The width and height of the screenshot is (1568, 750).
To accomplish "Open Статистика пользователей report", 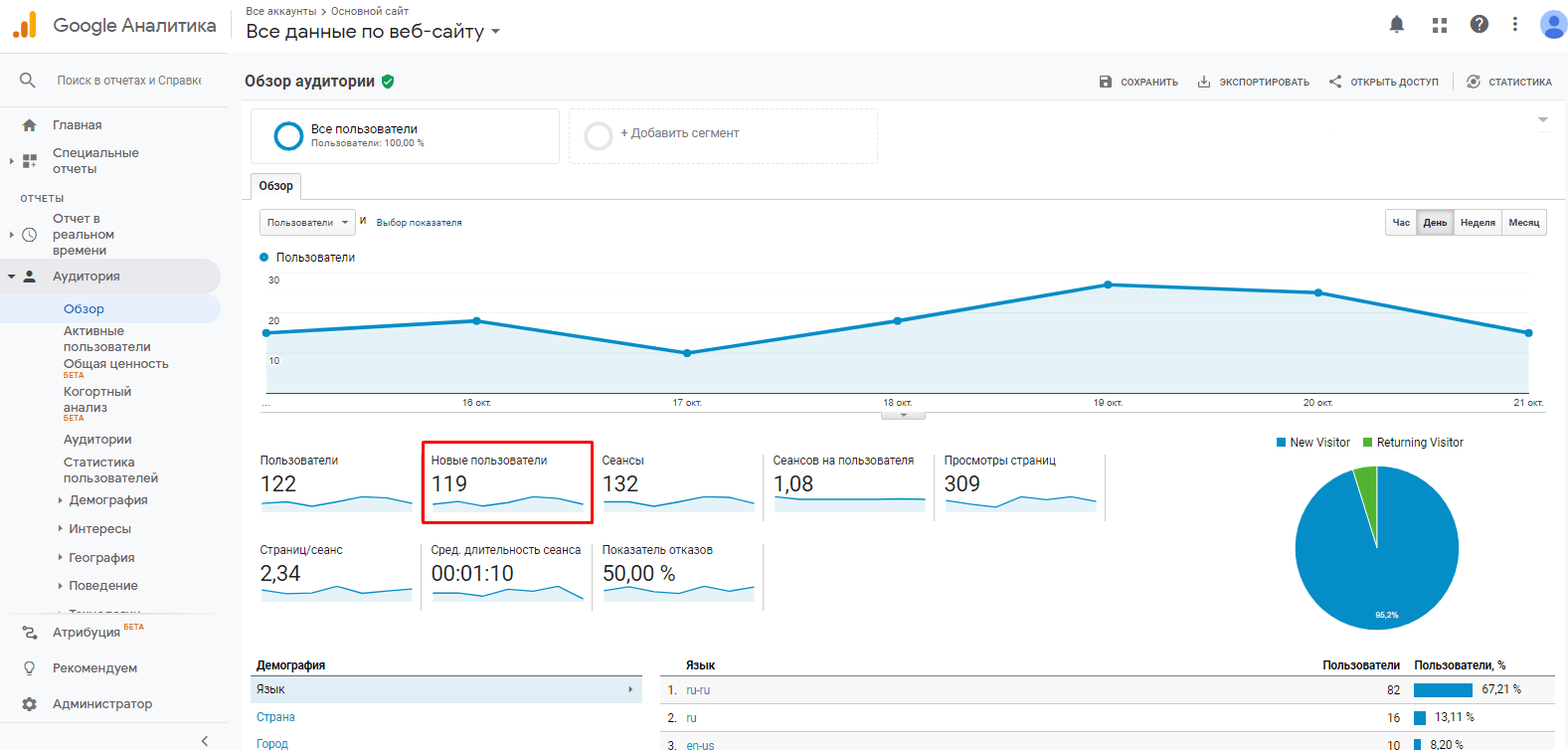I will pyautogui.click(x=111, y=470).
